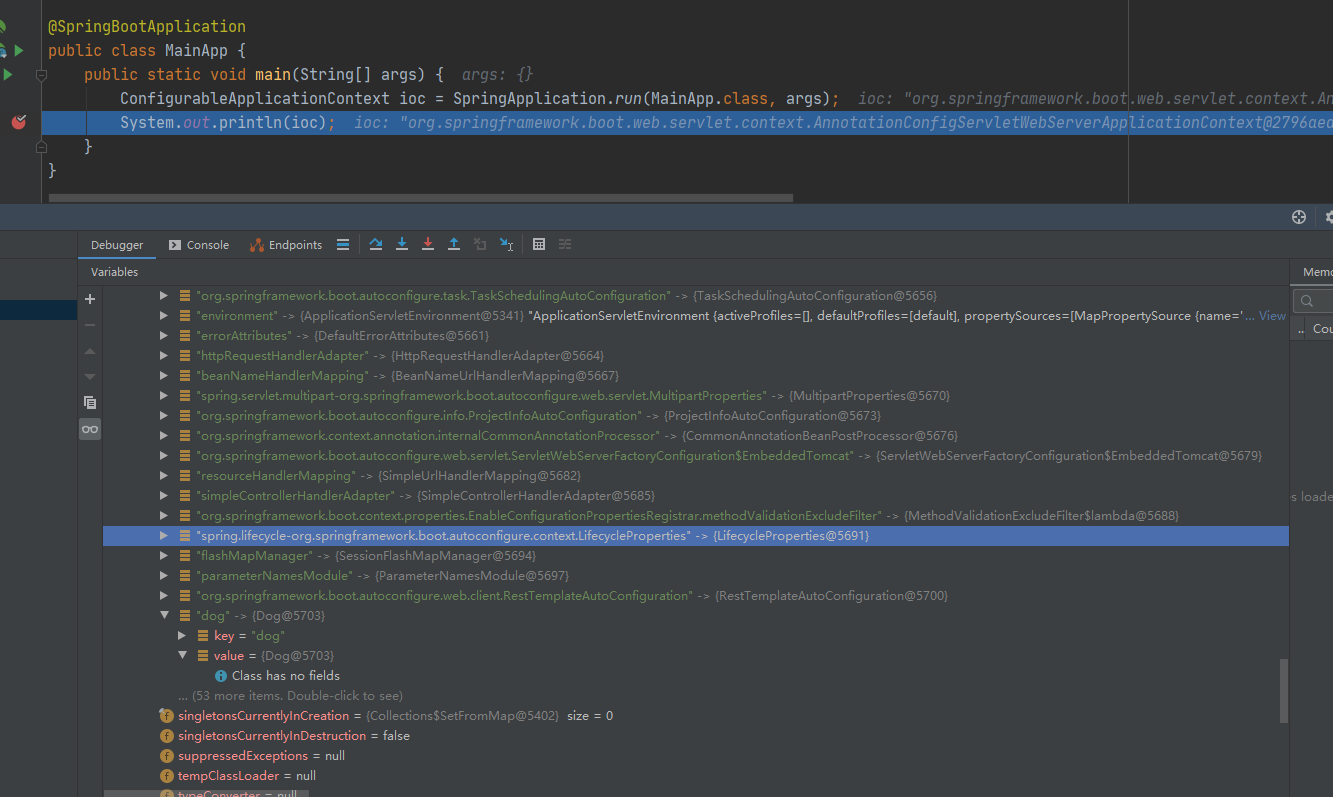Switch to Endpoints tab
Viewport: 1333px width, 797px height.
(x=286, y=245)
